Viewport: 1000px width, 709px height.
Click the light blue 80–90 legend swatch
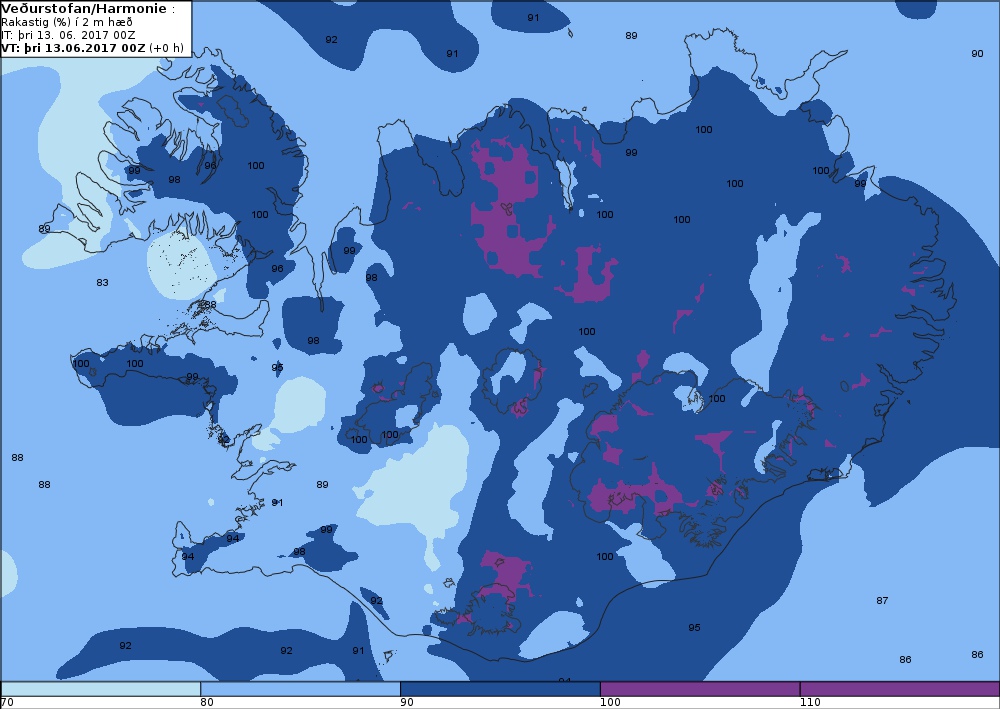300,689
